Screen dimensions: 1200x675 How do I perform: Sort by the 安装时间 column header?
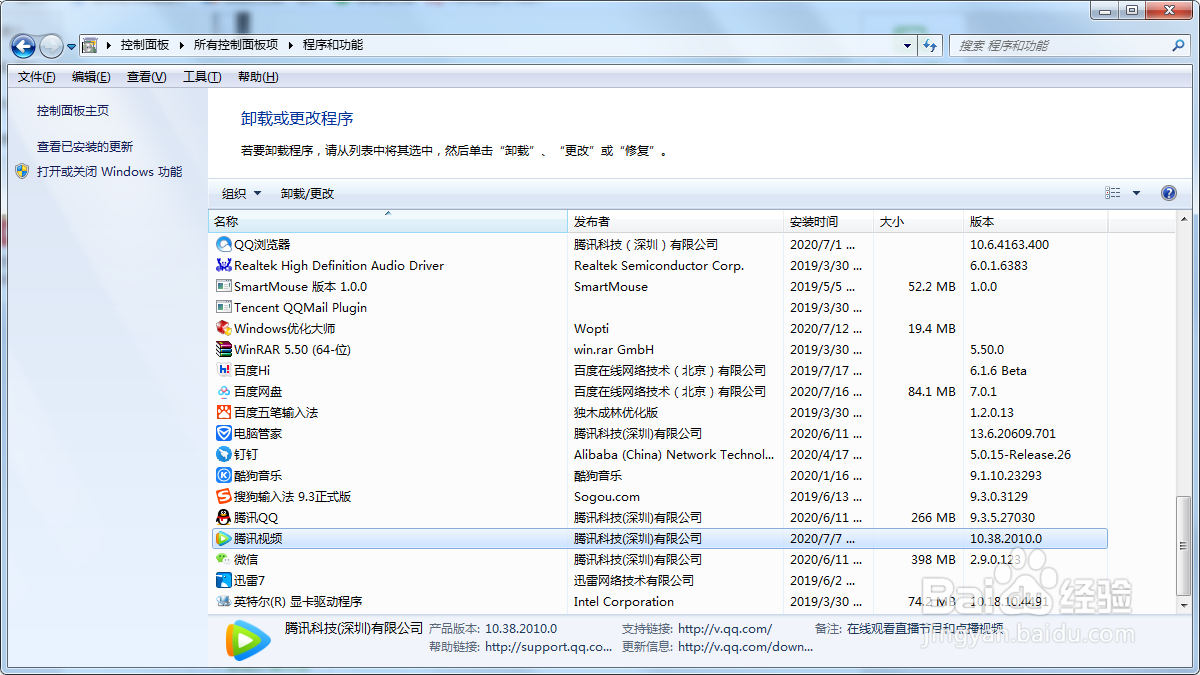pyautogui.click(x=828, y=222)
